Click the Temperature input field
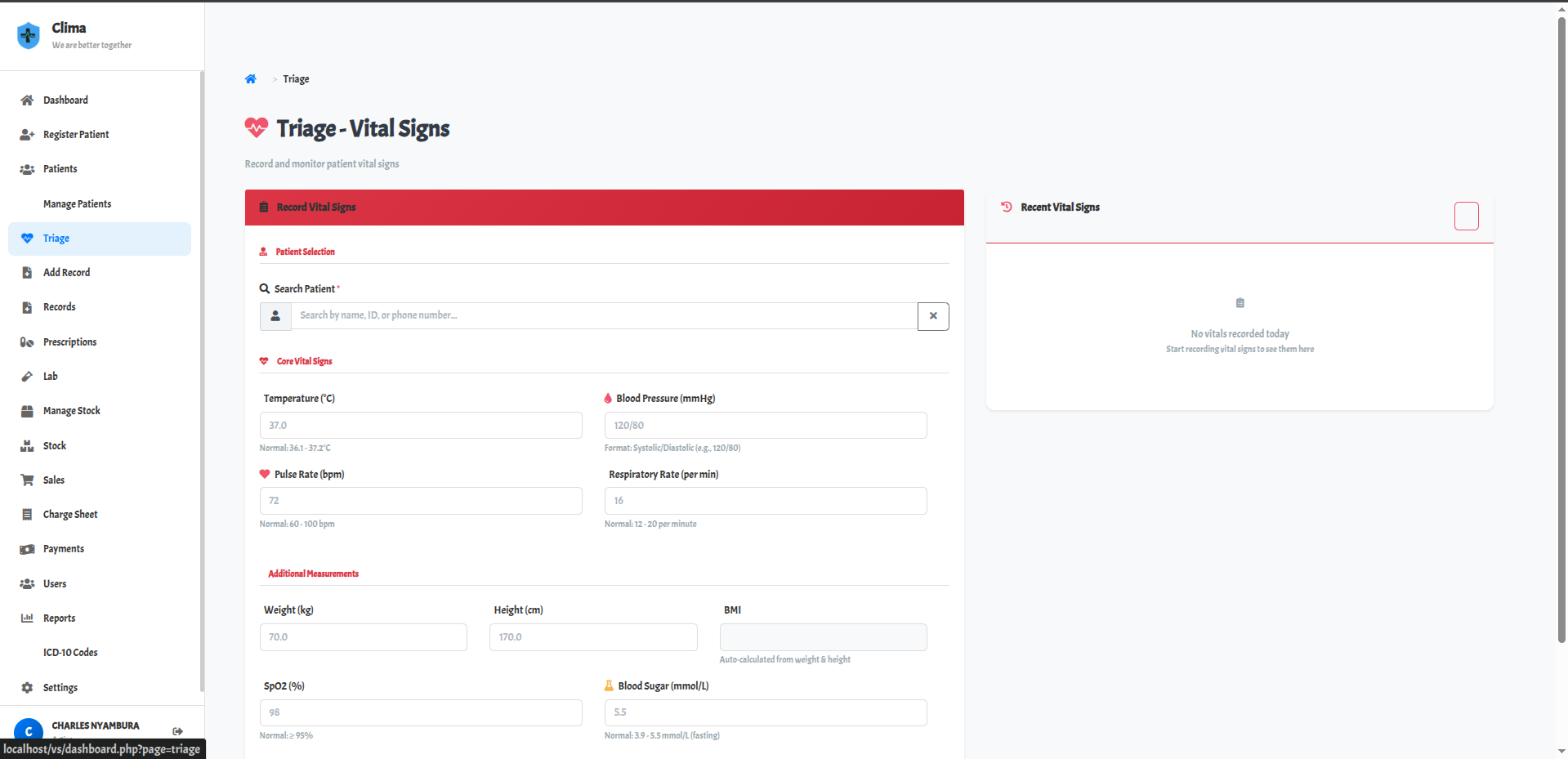The width and height of the screenshot is (1568, 759). pos(420,426)
